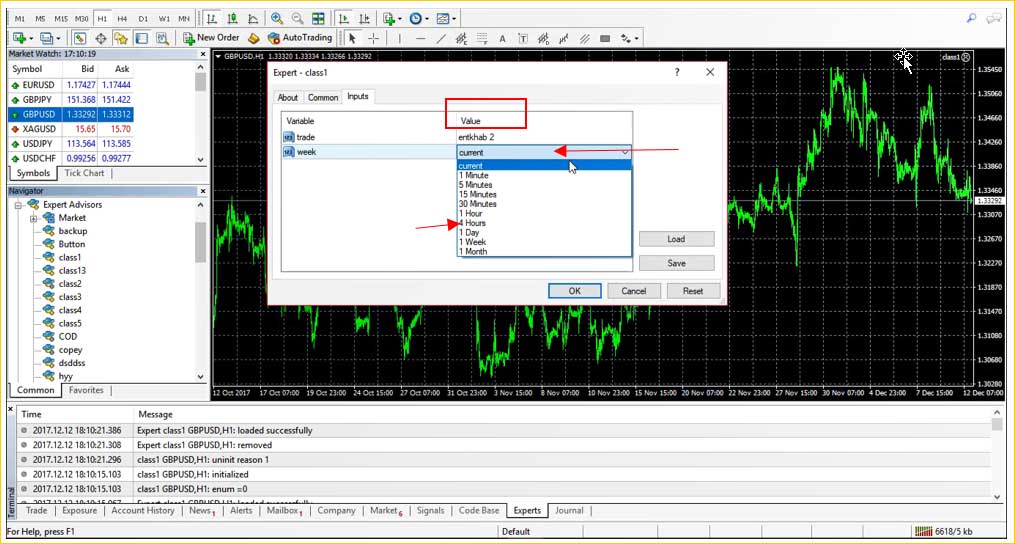Zoom in on the chart

coord(277,19)
